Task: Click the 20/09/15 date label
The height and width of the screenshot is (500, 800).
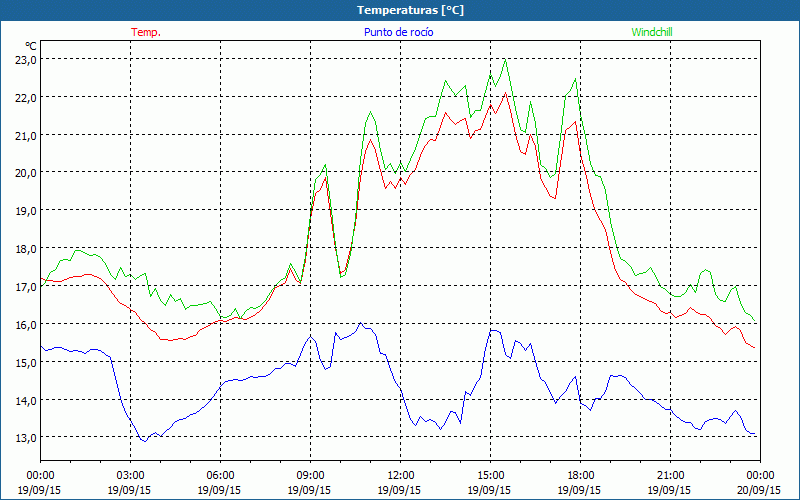Action: tap(759, 490)
